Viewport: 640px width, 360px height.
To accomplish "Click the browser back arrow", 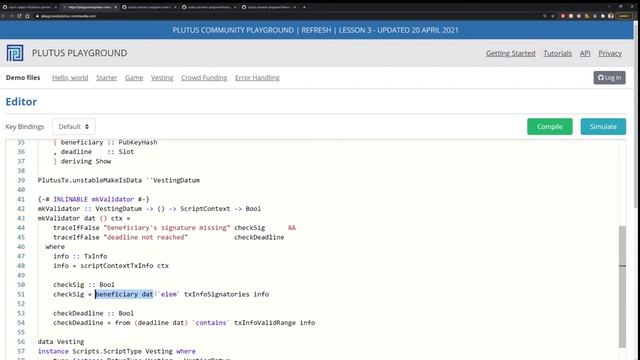I will click(x=3, y=16).
